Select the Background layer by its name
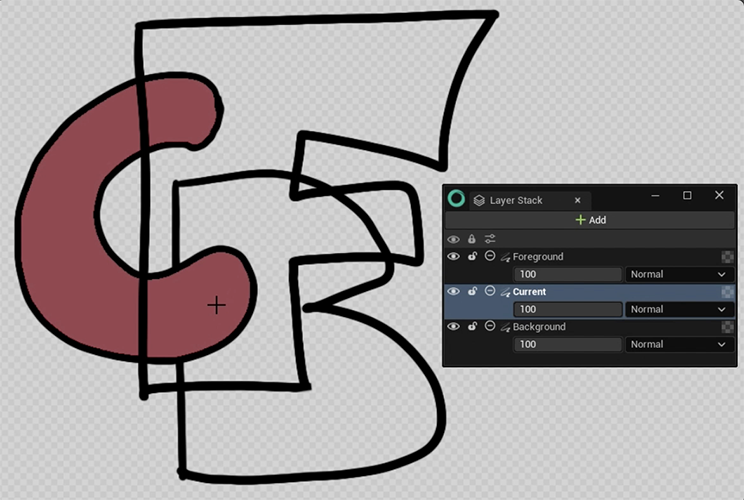Image resolution: width=744 pixels, height=500 pixels. (x=539, y=327)
